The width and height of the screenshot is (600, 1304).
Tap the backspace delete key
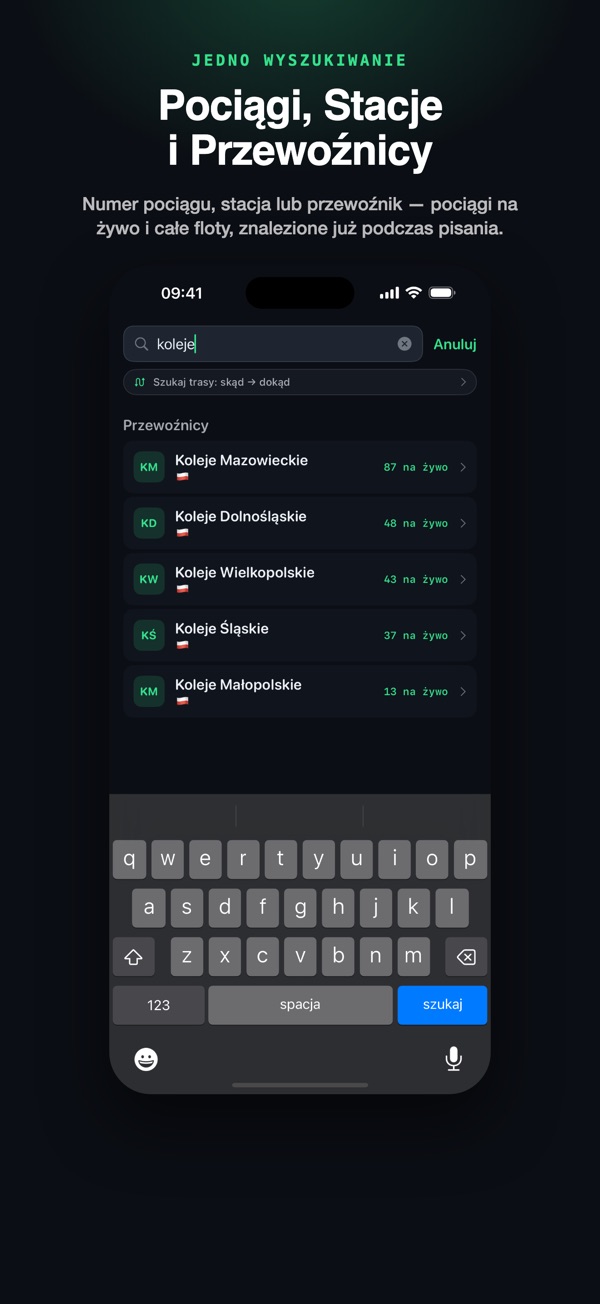pos(465,957)
